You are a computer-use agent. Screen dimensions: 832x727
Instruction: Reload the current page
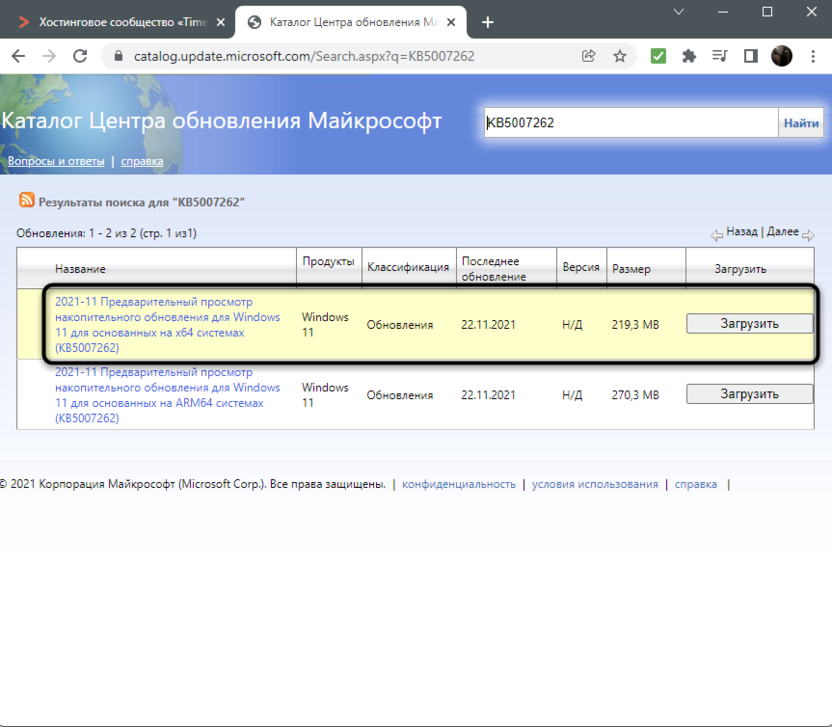80,57
